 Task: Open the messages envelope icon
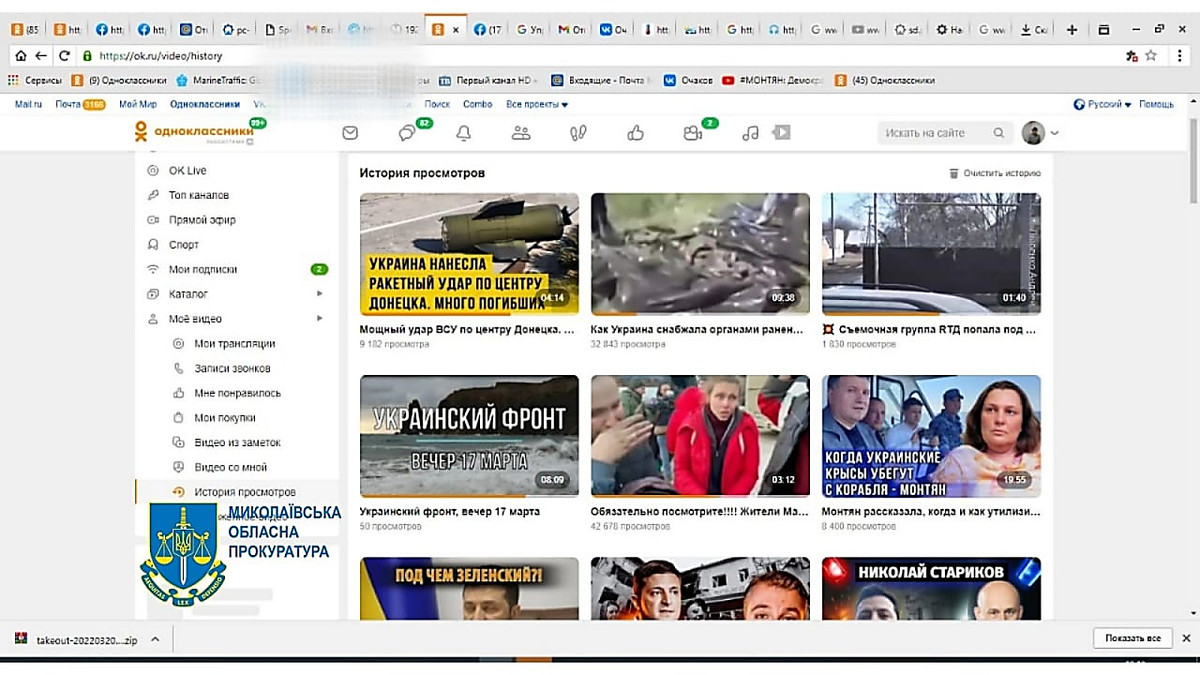pyautogui.click(x=350, y=133)
